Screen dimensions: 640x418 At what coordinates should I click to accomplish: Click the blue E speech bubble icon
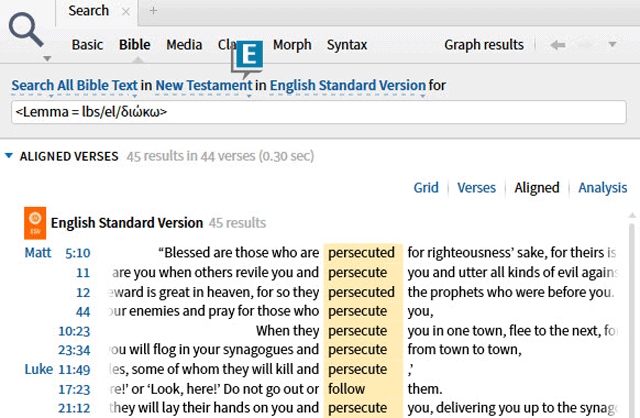247,59
